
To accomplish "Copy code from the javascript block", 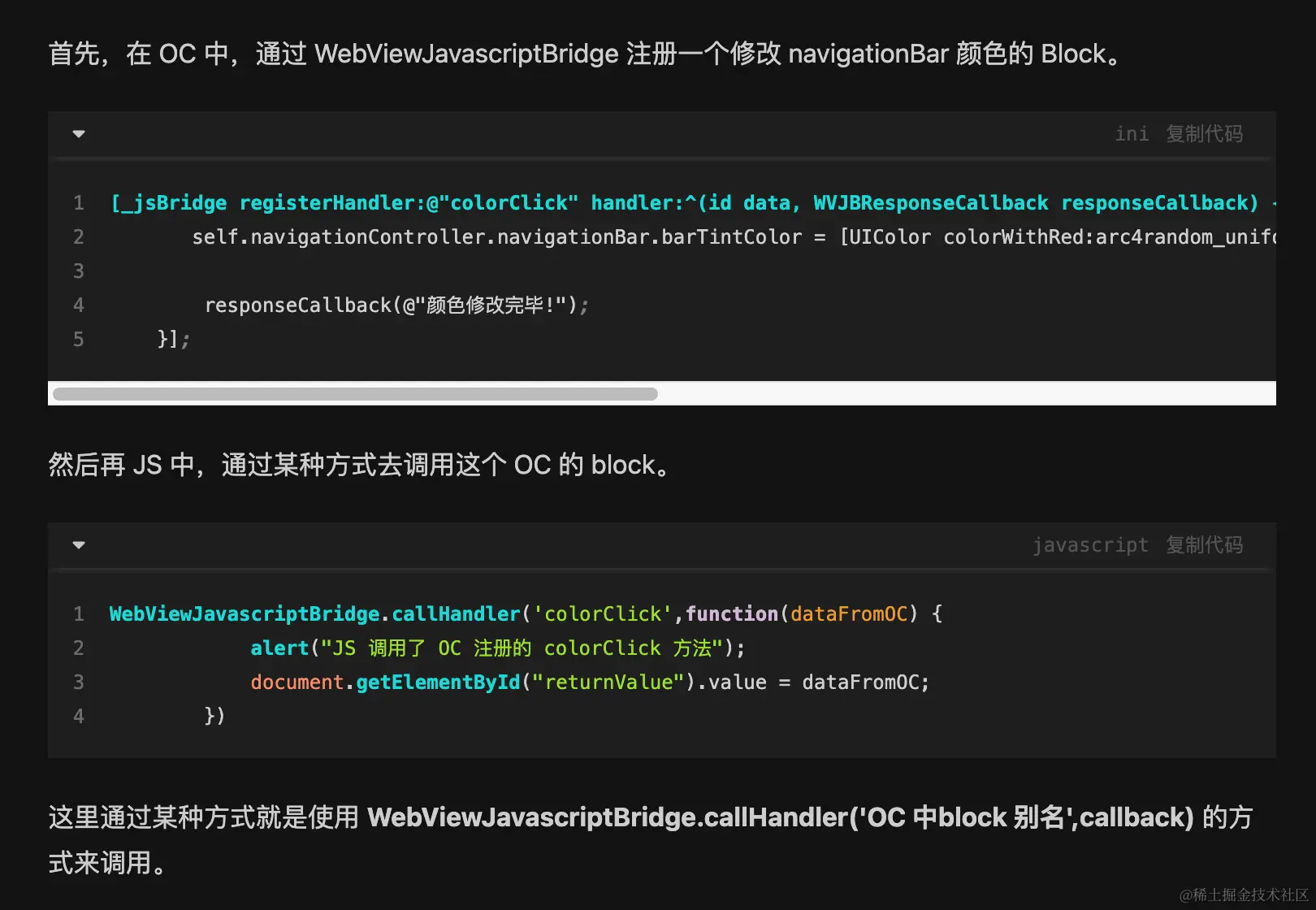I will [x=1204, y=545].
